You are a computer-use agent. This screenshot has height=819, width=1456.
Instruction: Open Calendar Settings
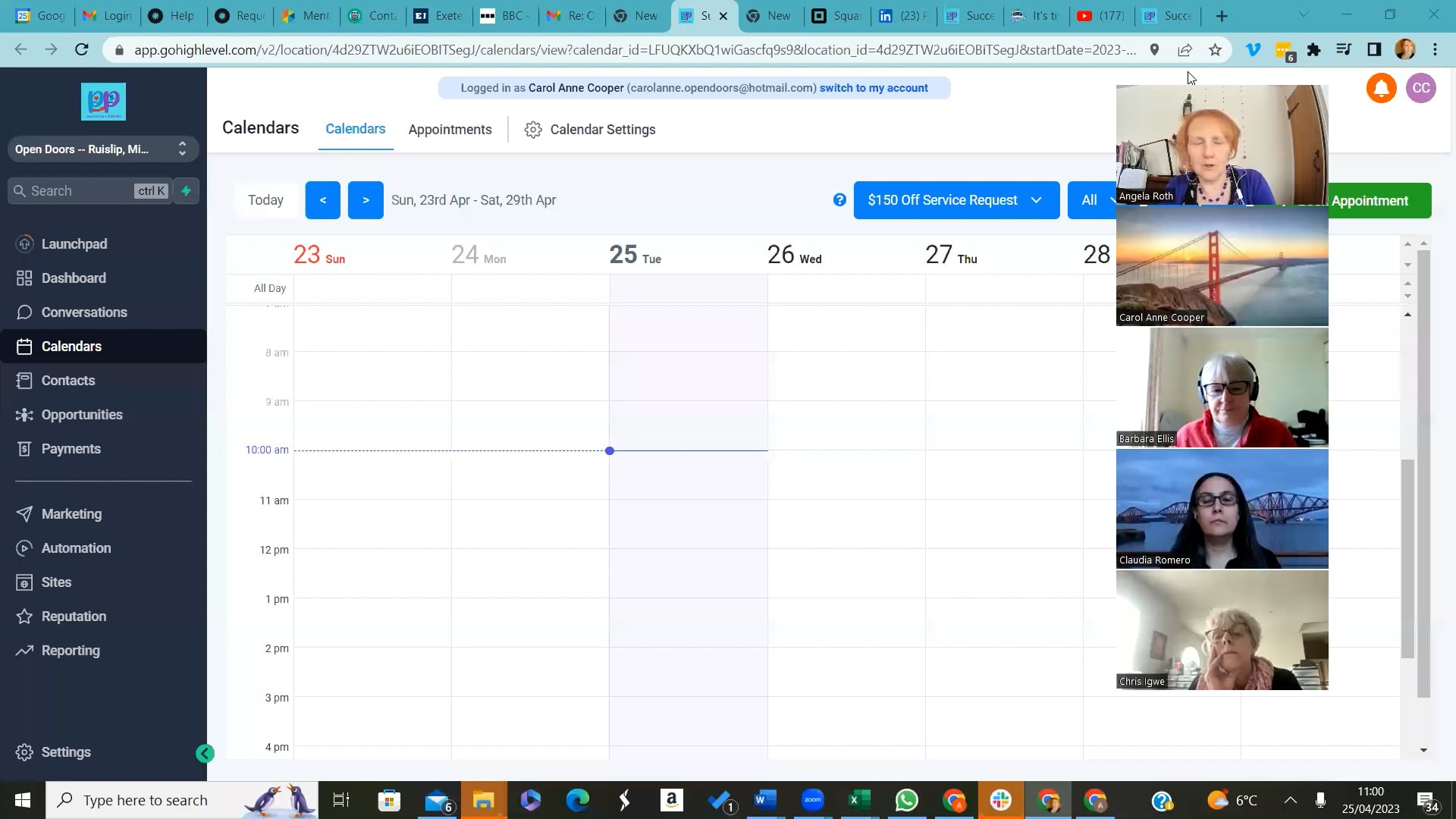pyautogui.click(x=590, y=129)
